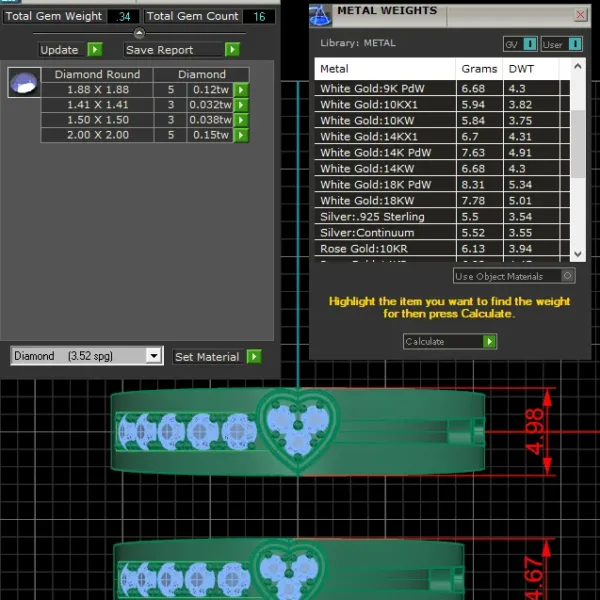Click the green arrow beside Update

(x=95, y=49)
